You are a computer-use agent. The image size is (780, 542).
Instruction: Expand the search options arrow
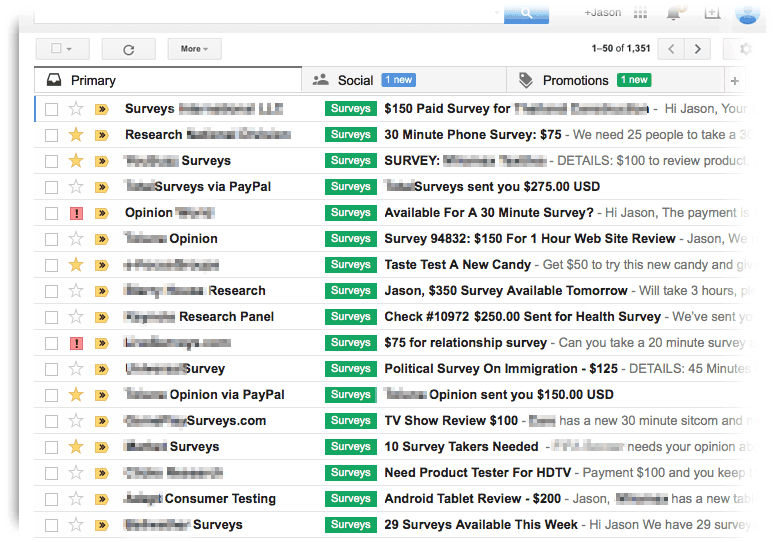click(496, 13)
